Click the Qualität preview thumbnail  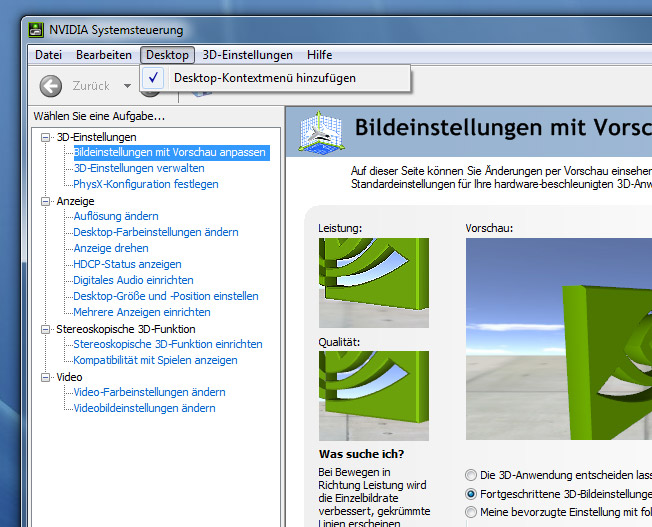click(x=374, y=396)
